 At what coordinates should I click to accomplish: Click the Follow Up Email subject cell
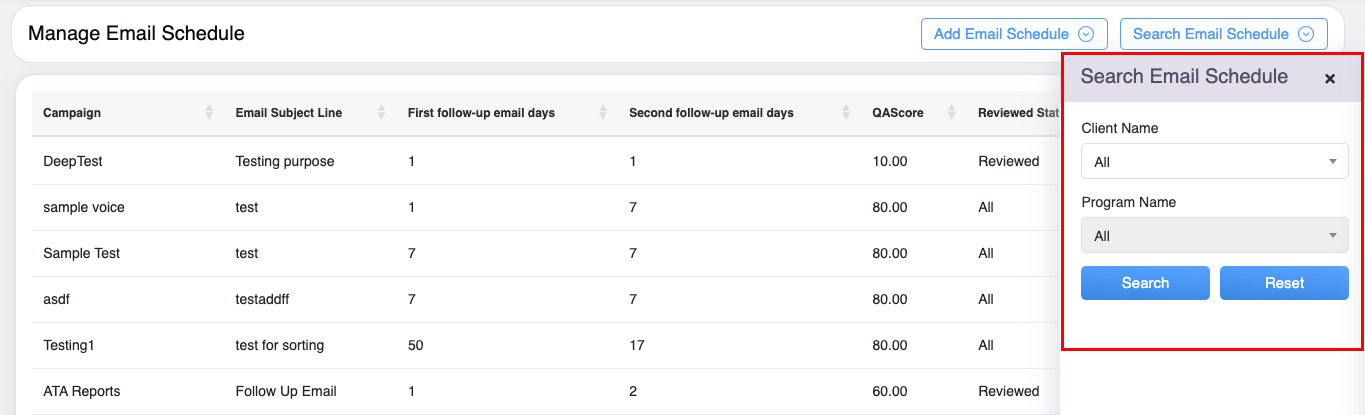tap(285, 391)
